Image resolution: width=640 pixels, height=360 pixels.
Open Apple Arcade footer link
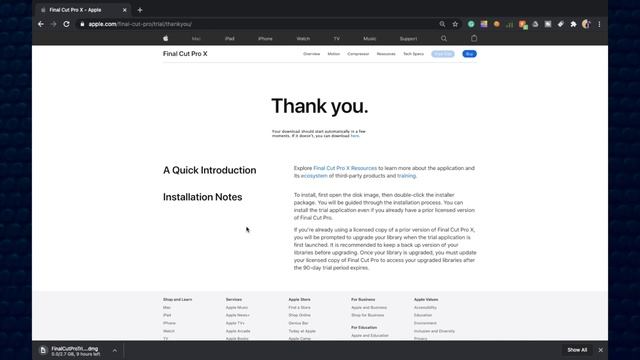(238, 331)
